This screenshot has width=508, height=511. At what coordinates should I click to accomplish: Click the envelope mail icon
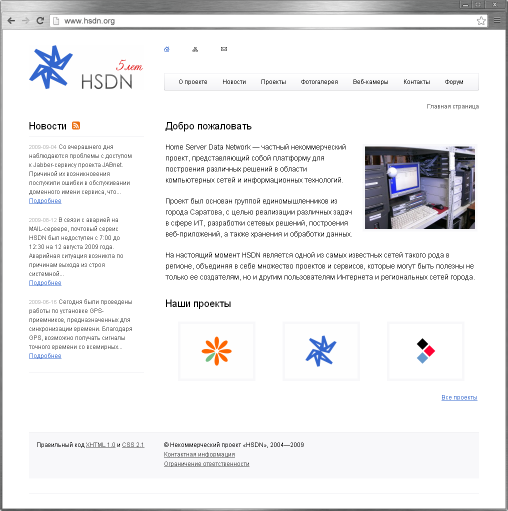tap(224, 49)
